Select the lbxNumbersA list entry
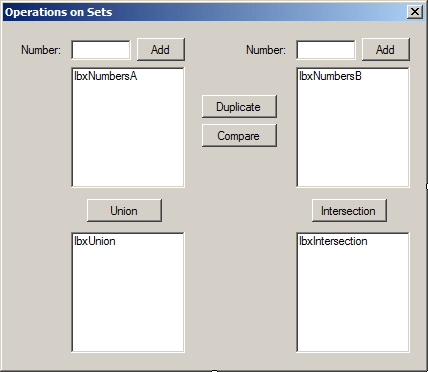The height and width of the screenshot is (372, 428). [x=106, y=76]
